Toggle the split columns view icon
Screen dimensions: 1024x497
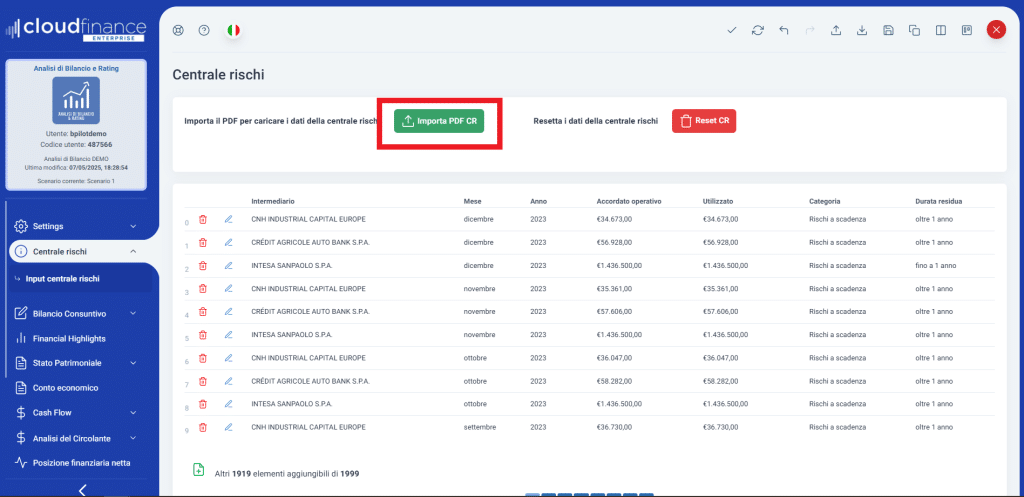coord(940,30)
